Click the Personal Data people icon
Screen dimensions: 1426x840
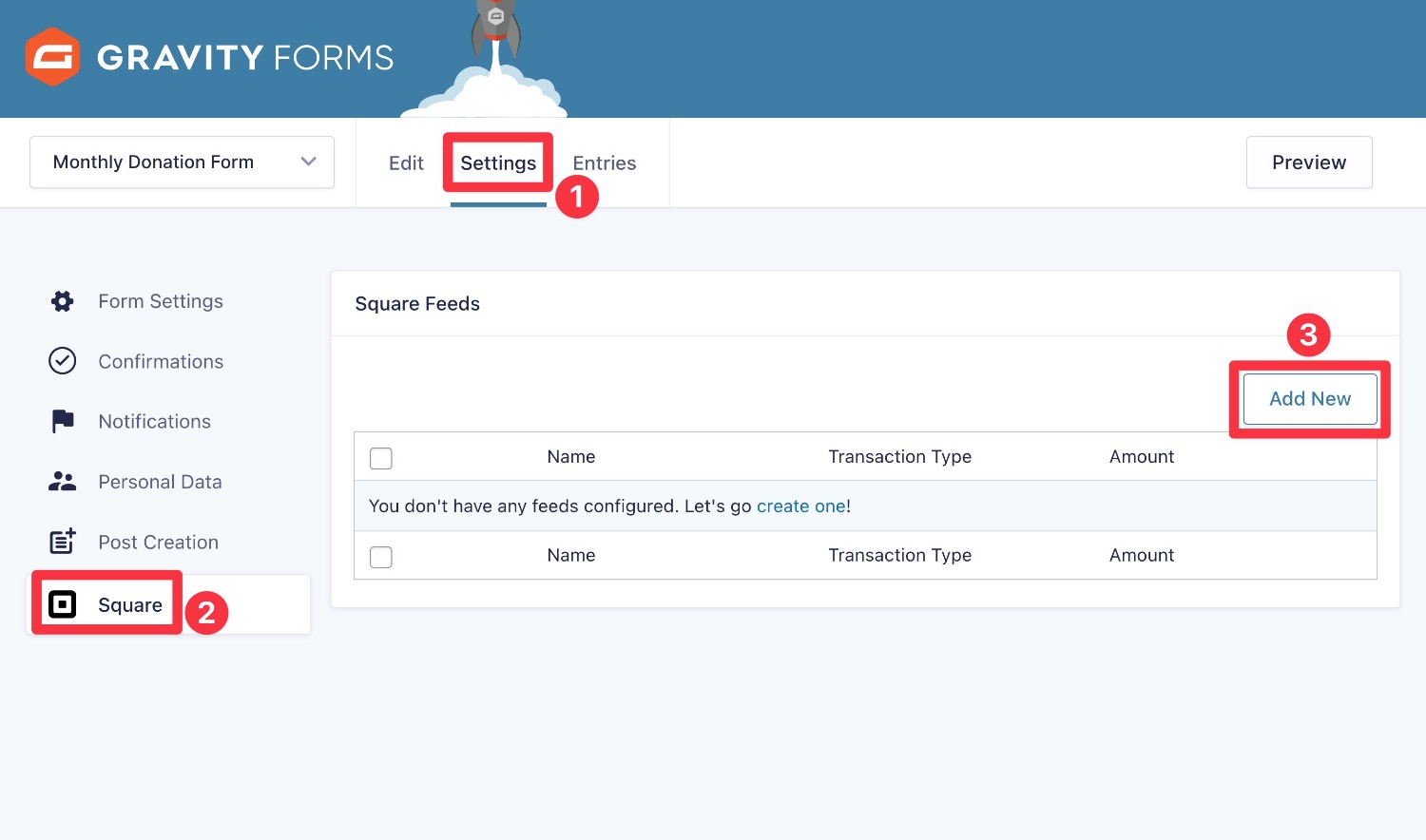click(x=63, y=482)
